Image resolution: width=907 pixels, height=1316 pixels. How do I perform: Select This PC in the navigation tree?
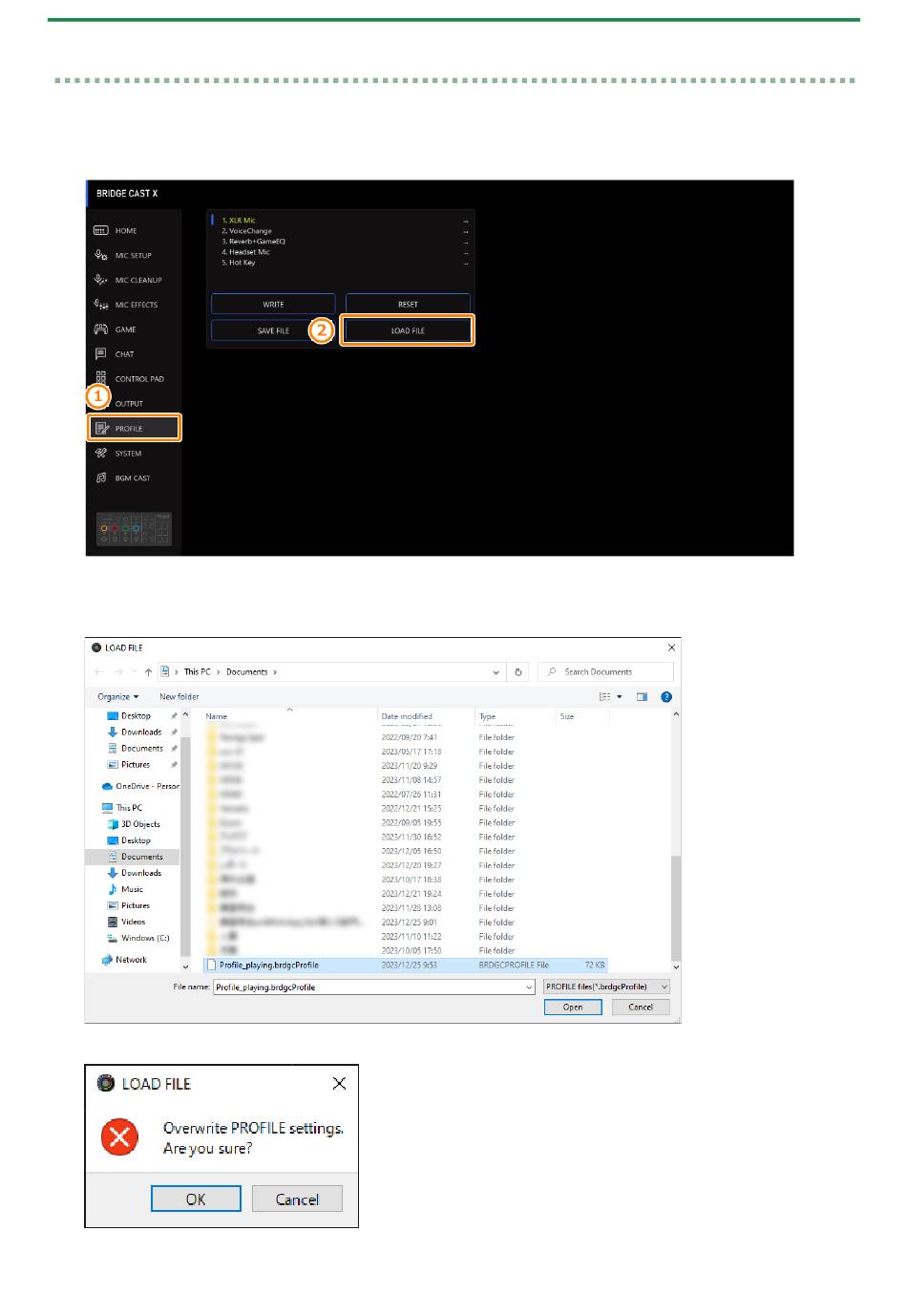click(x=129, y=808)
